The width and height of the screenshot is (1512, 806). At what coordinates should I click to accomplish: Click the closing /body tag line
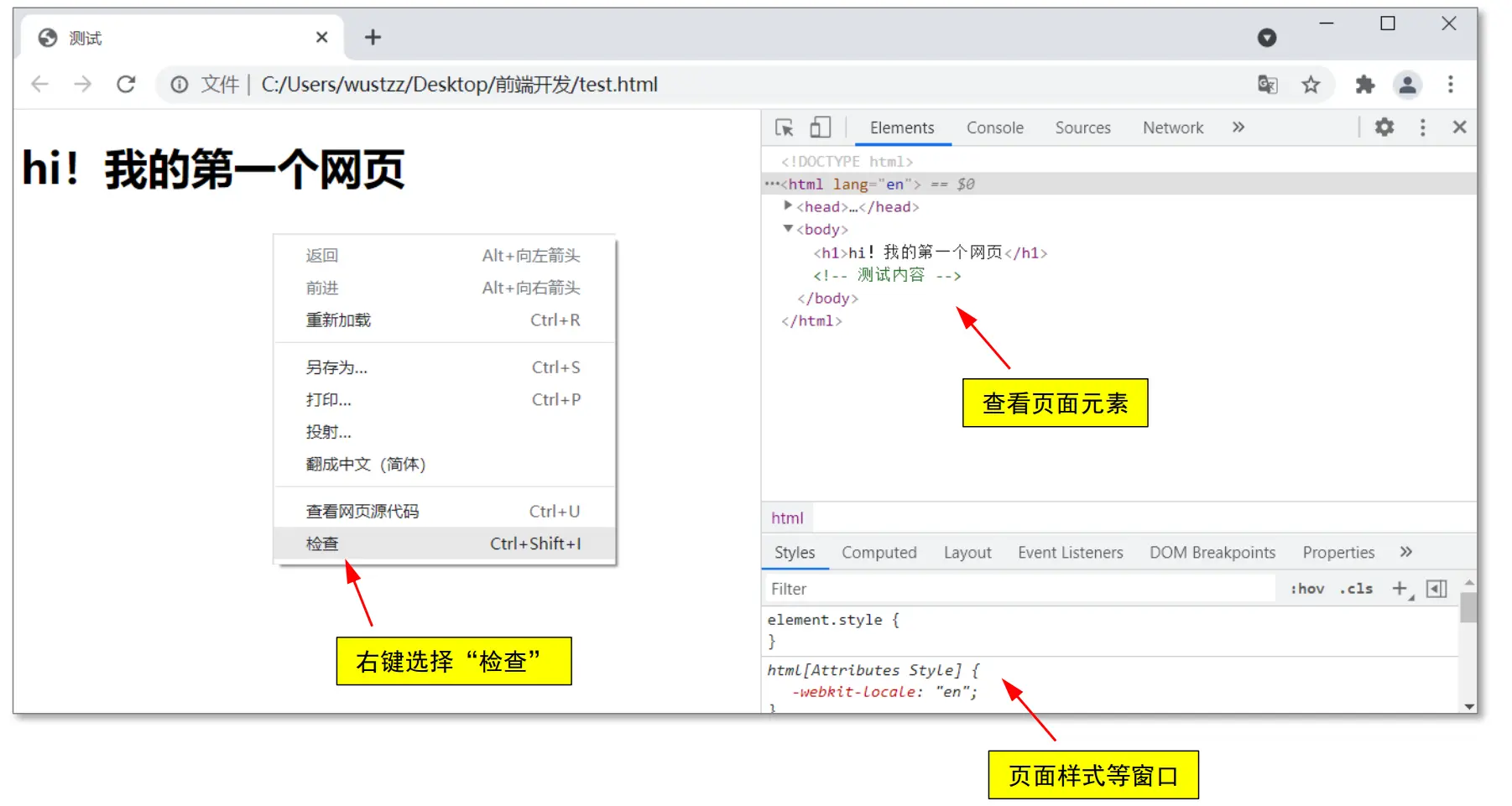pos(827,298)
